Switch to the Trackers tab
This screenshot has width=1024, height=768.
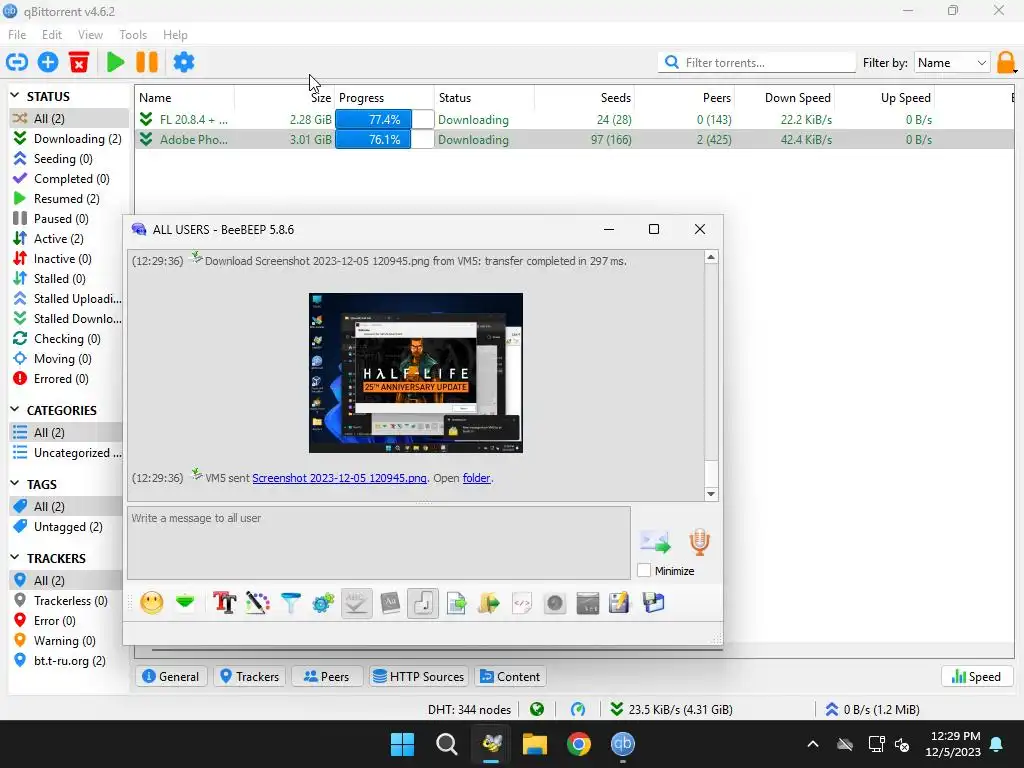click(x=249, y=677)
